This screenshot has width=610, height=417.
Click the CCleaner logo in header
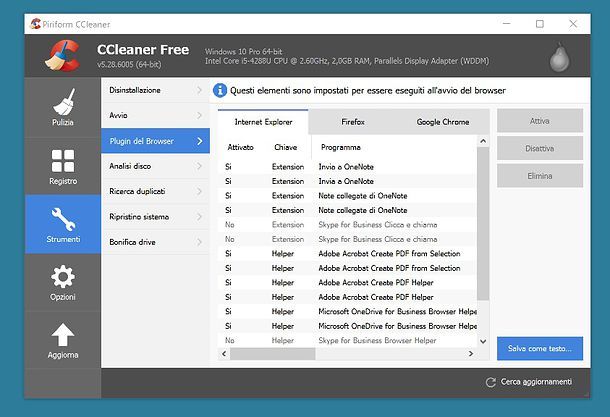pos(63,57)
